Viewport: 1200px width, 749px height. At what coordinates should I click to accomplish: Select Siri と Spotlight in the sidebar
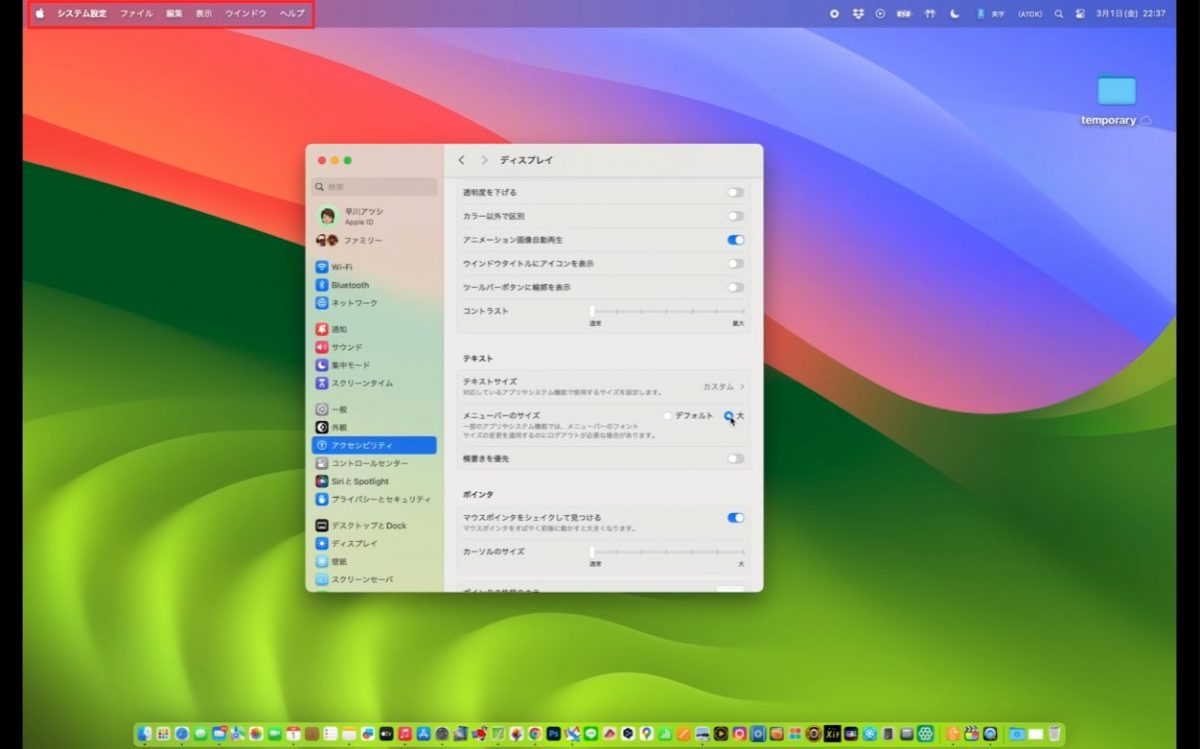[x=374, y=481]
